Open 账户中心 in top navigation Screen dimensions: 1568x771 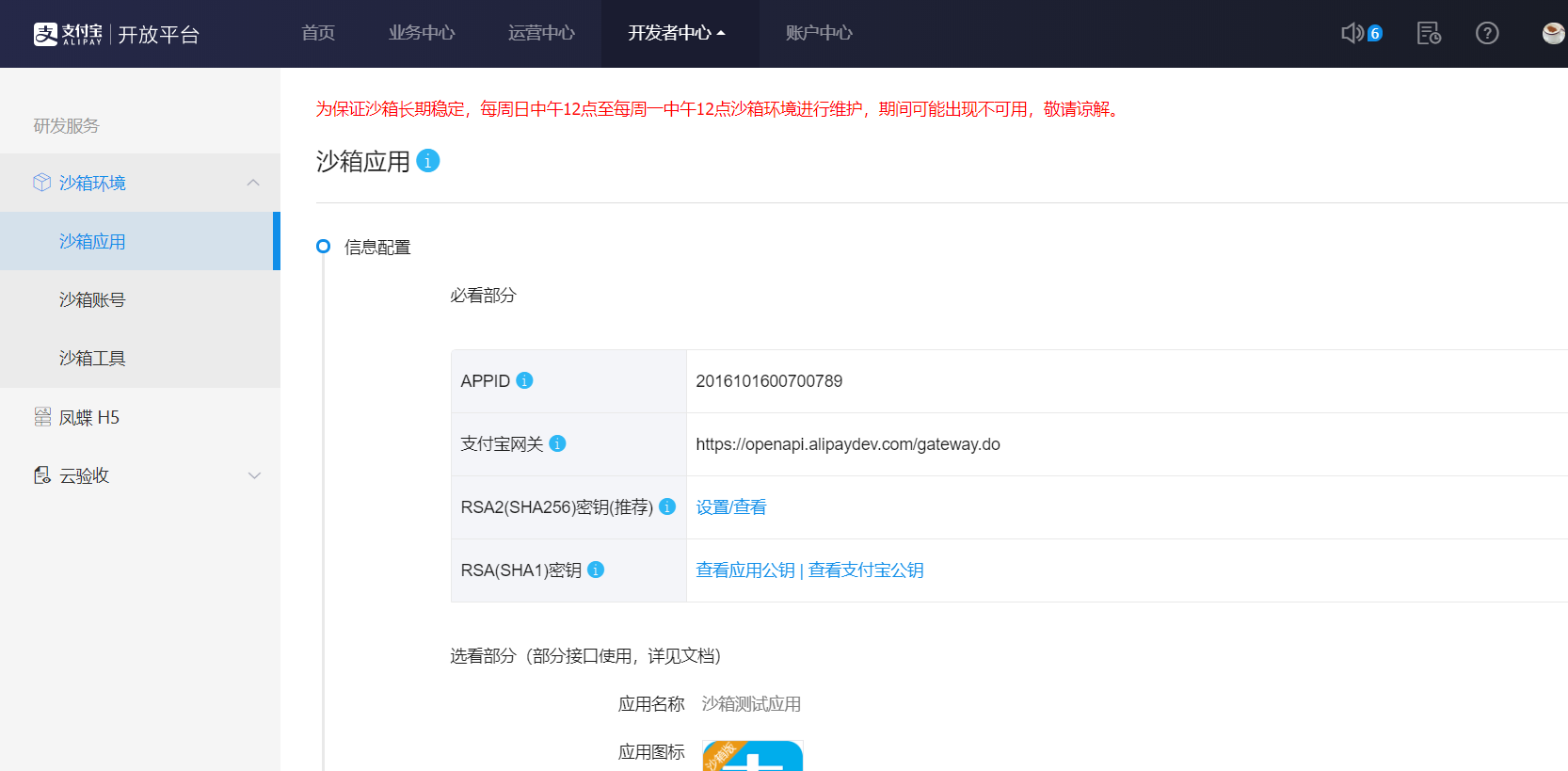[x=819, y=33]
